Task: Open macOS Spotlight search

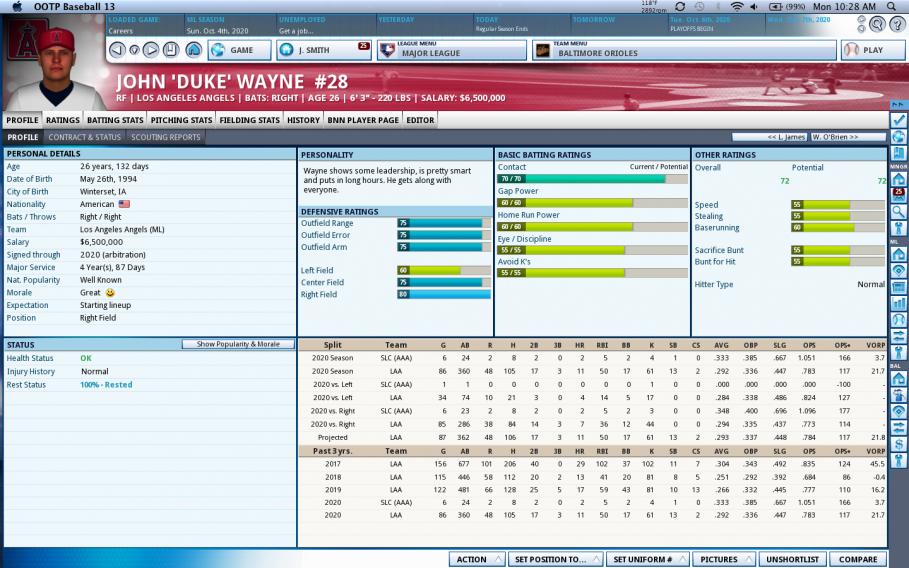Action: 891,6
